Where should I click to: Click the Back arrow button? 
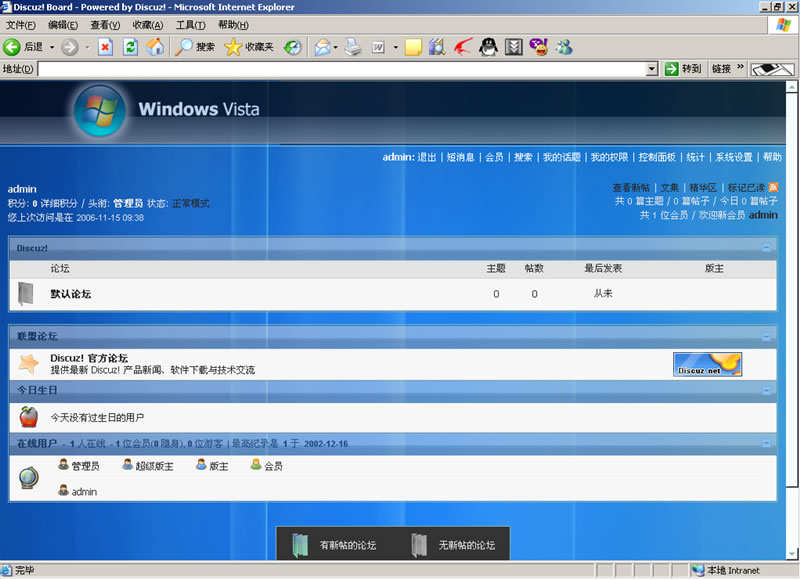click(x=12, y=47)
